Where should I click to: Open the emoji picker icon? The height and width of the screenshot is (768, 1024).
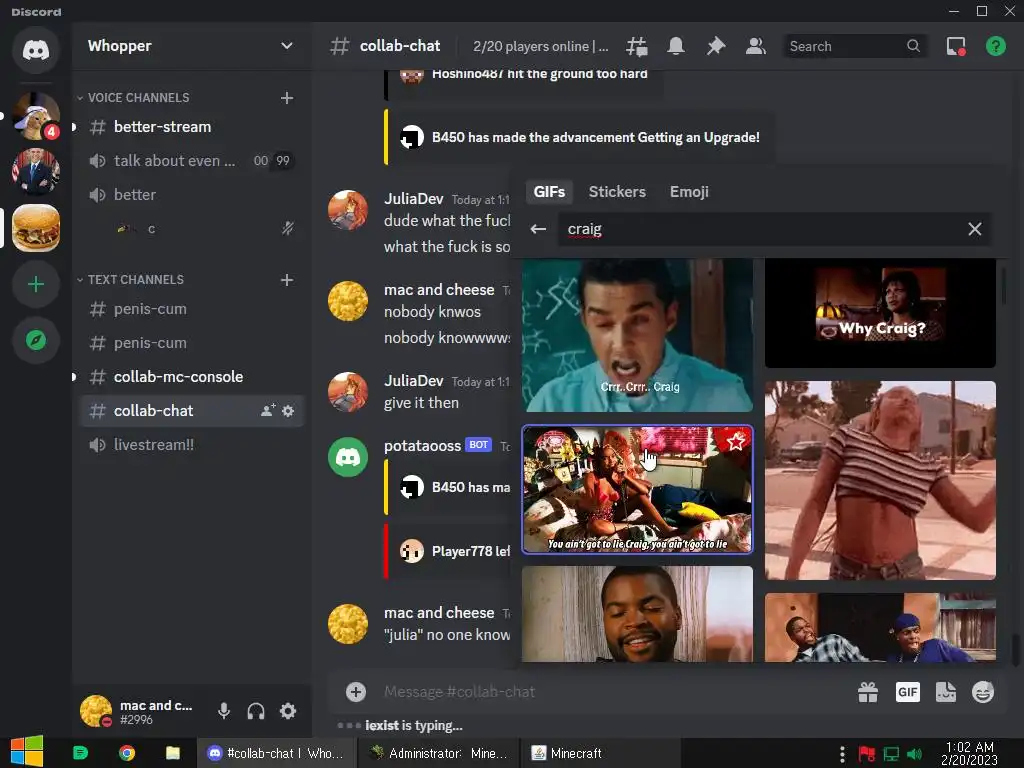click(x=983, y=692)
